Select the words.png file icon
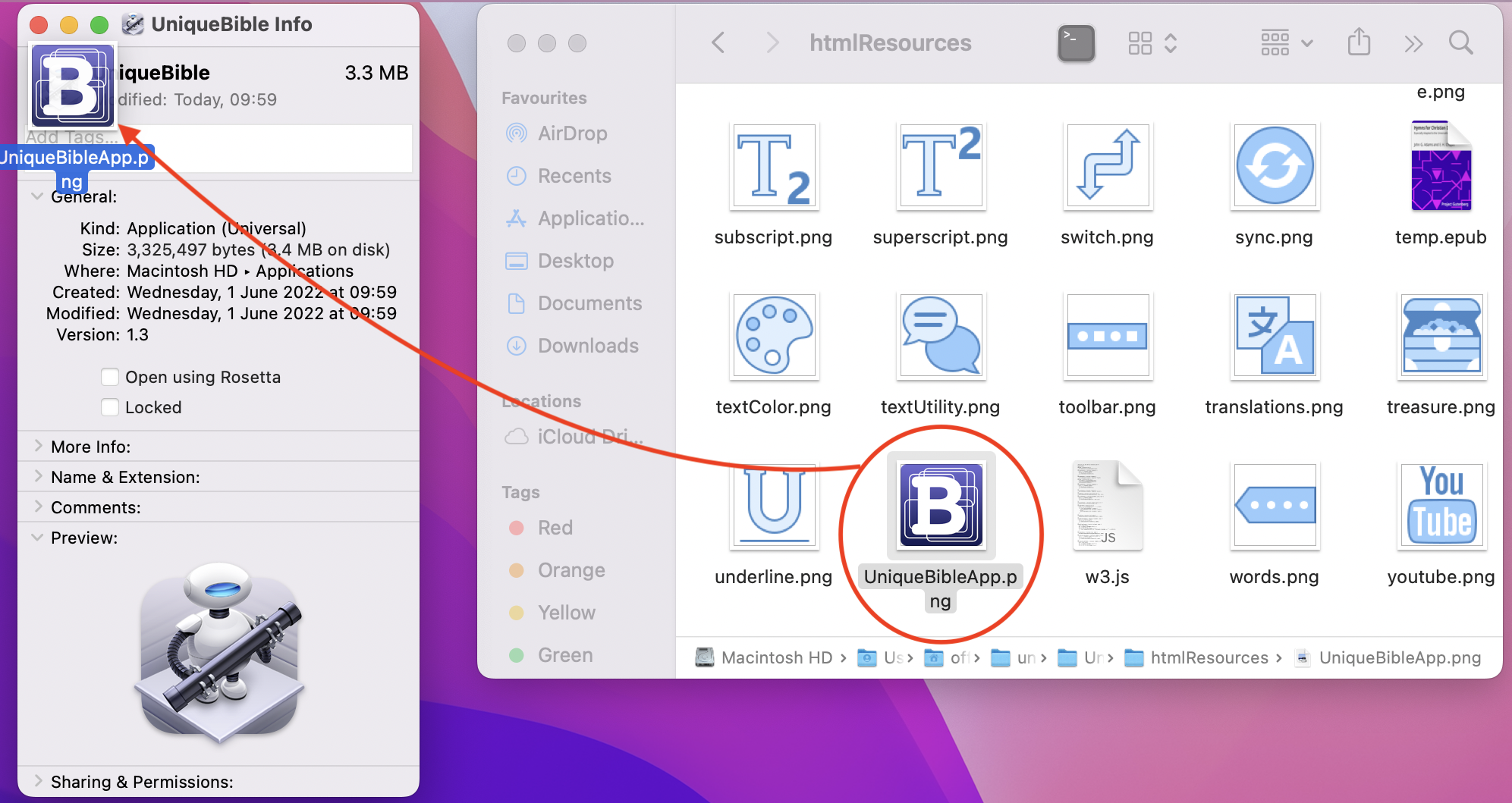The height and width of the screenshot is (803, 1512). (x=1275, y=506)
